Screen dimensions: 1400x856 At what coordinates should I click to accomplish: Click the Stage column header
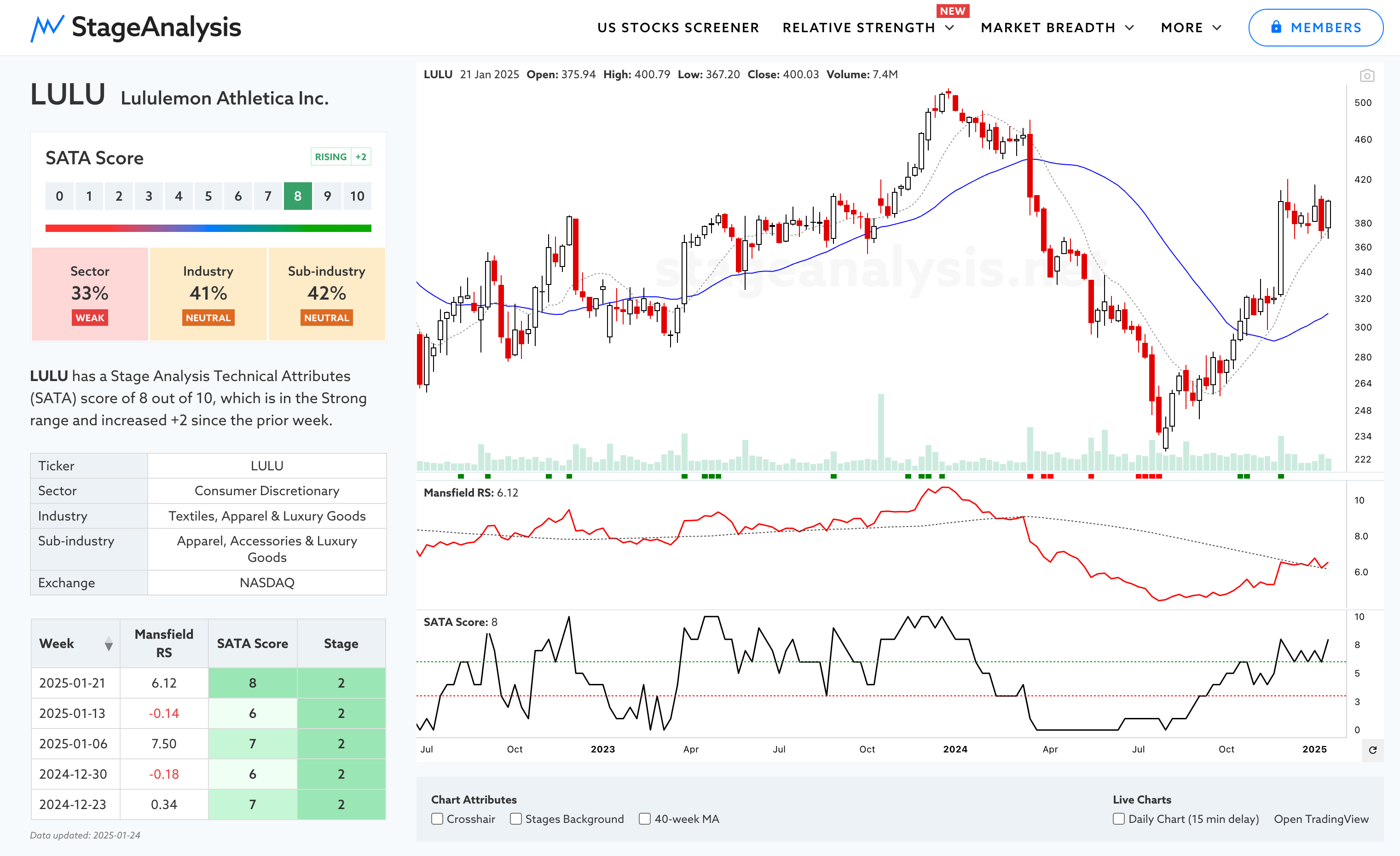341,643
